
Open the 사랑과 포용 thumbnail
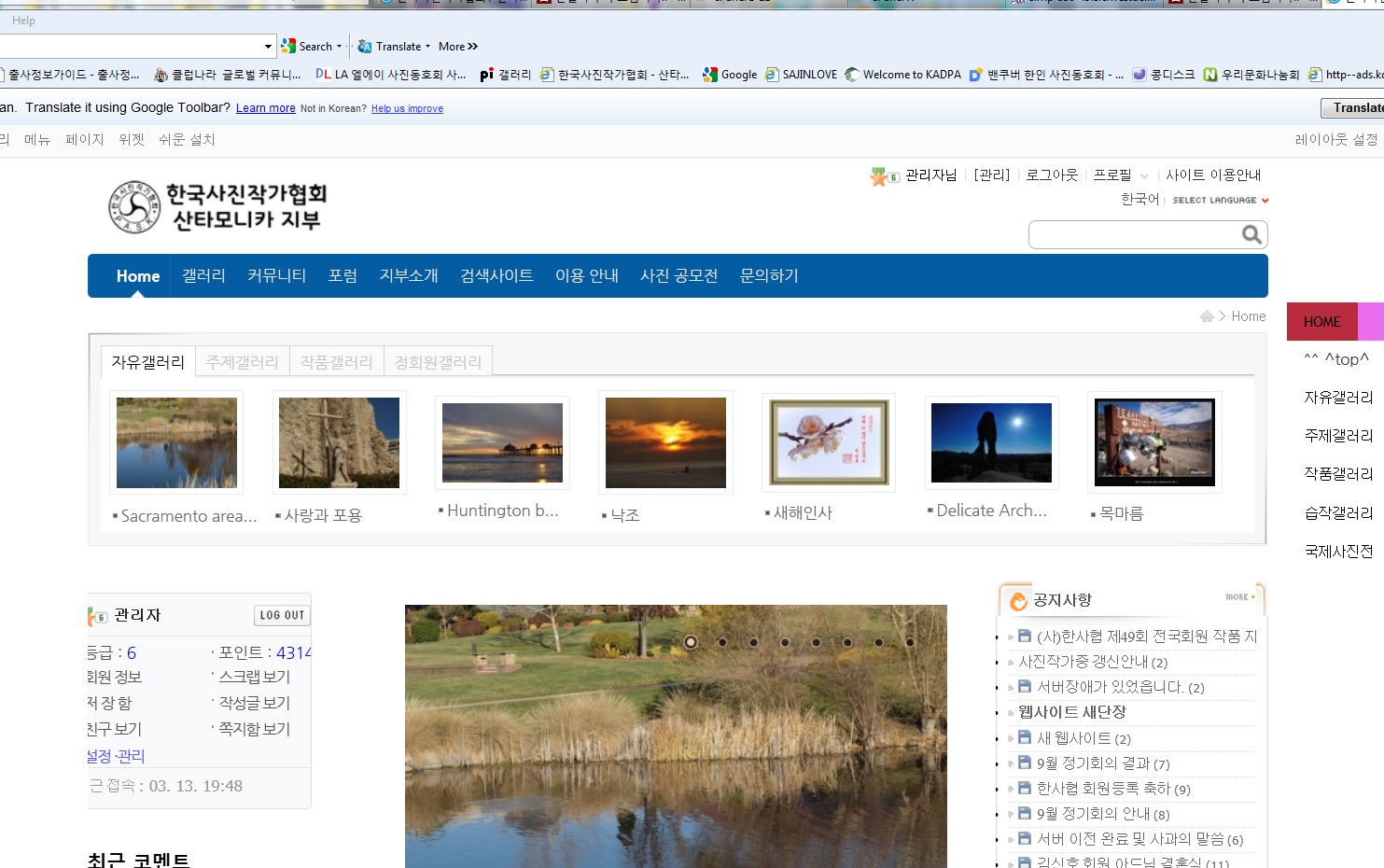[x=339, y=442]
